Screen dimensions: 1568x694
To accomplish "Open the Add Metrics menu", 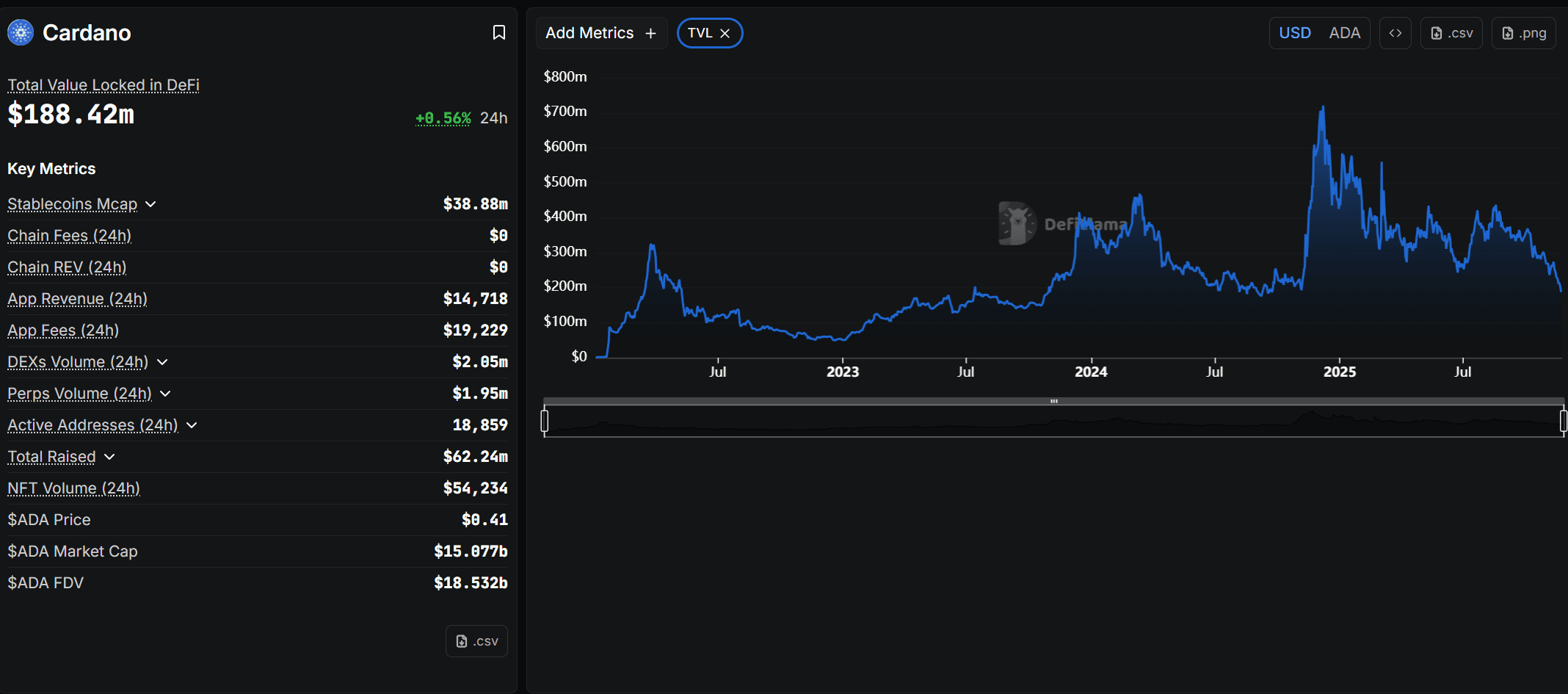I will [601, 33].
